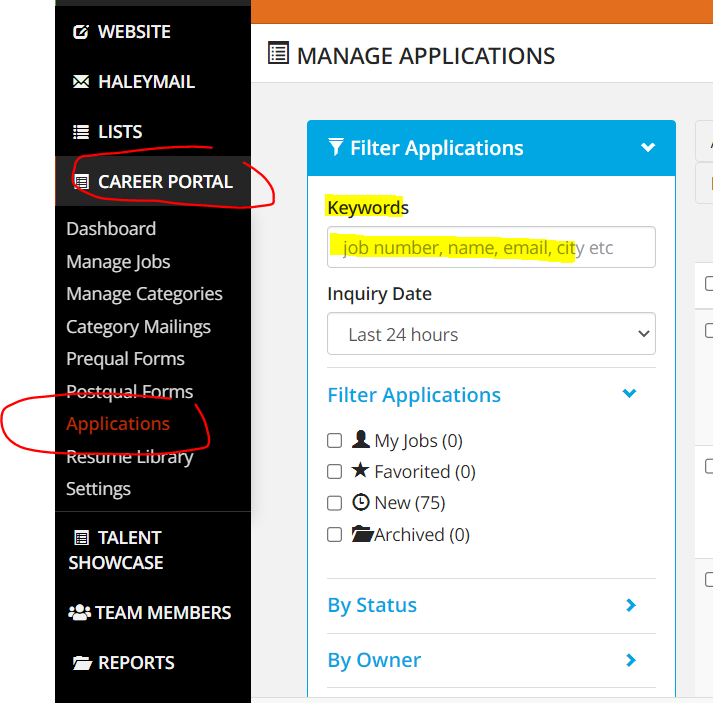Toggle the Archived (0) checkbox
This screenshot has height=703, width=713.
335,535
